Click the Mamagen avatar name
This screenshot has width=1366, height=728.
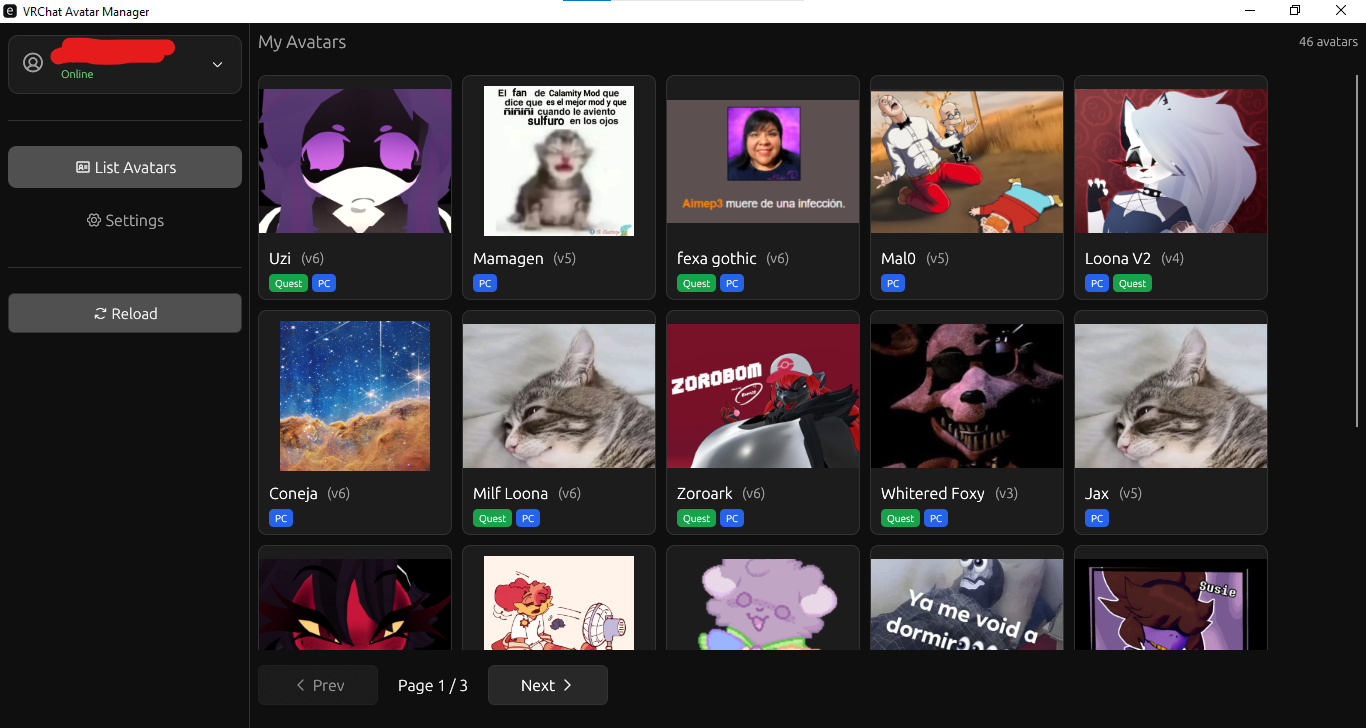[x=508, y=258]
